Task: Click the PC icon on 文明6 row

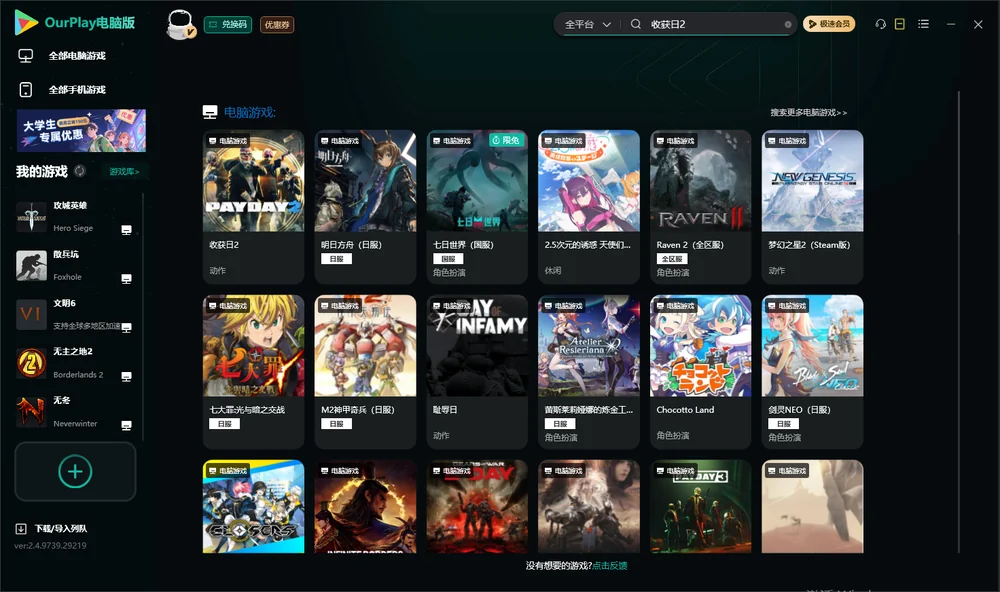Action: (x=126, y=327)
